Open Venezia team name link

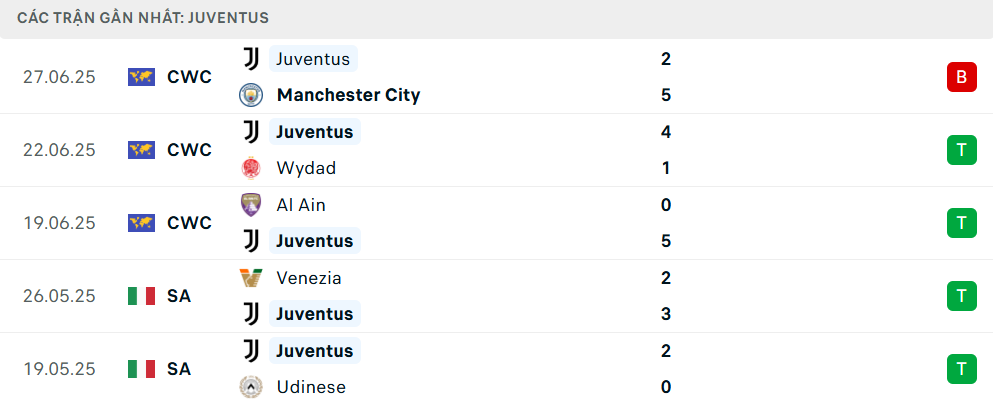pyautogui.click(x=308, y=277)
